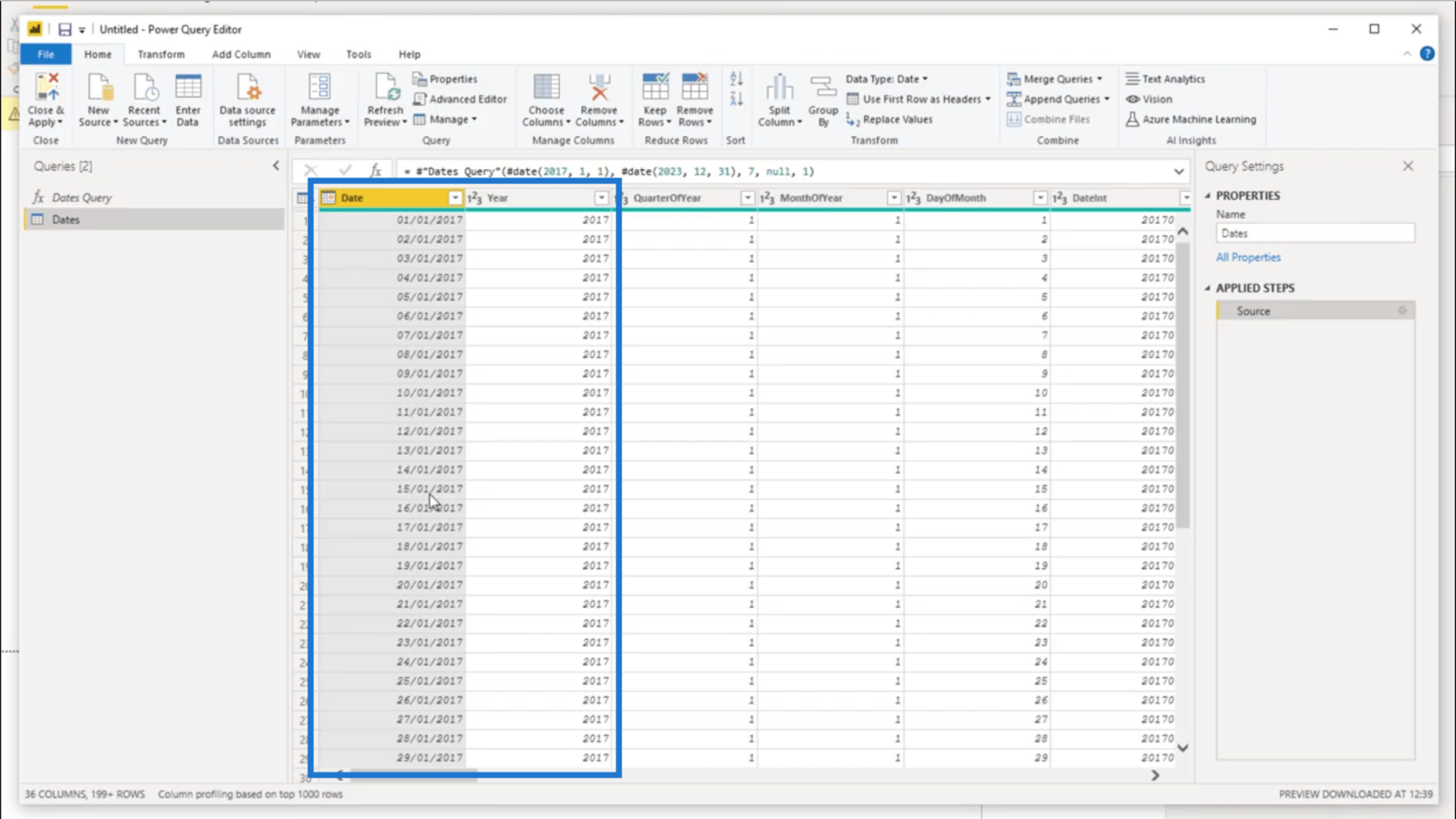
Task: Open the QuarterOfYear column filter dropdown
Action: point(747,198)
